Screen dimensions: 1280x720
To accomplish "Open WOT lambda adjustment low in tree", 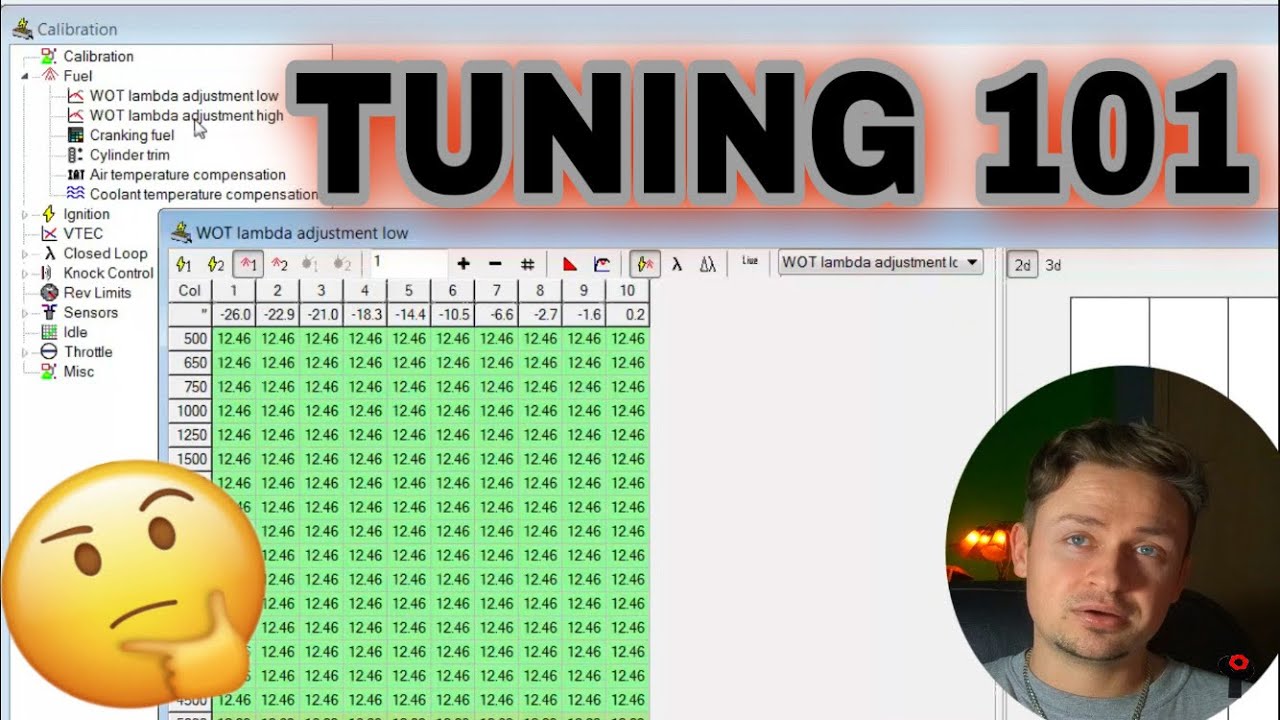I will [184, 96].
